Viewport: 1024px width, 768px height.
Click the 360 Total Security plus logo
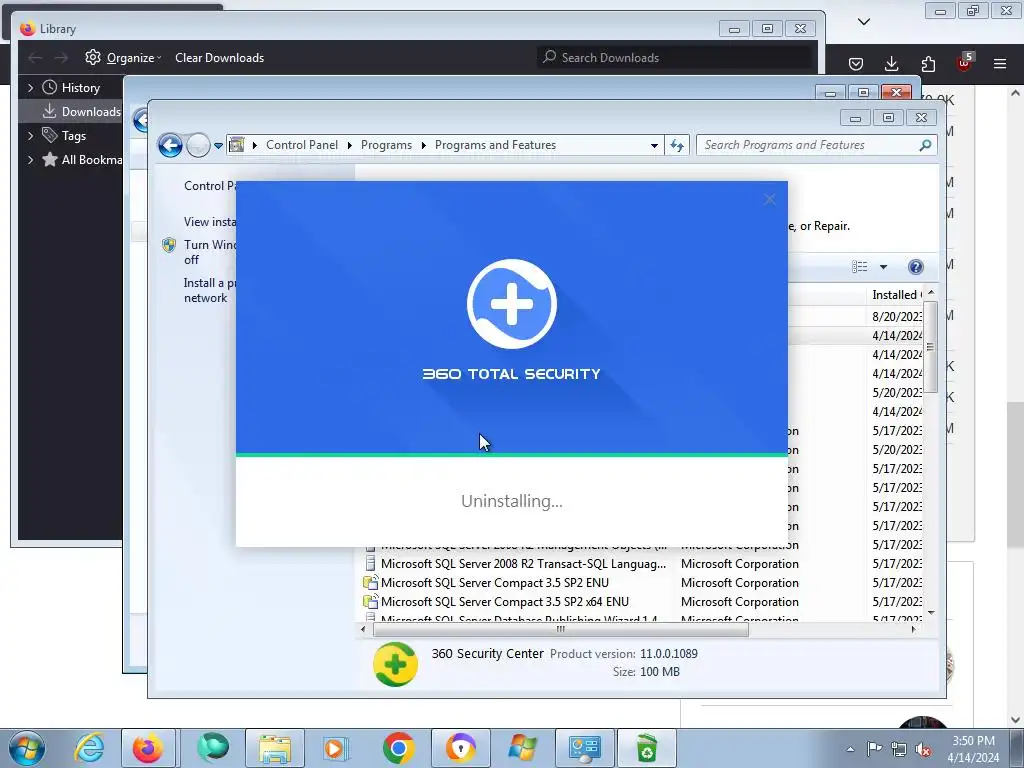point(512,304)
